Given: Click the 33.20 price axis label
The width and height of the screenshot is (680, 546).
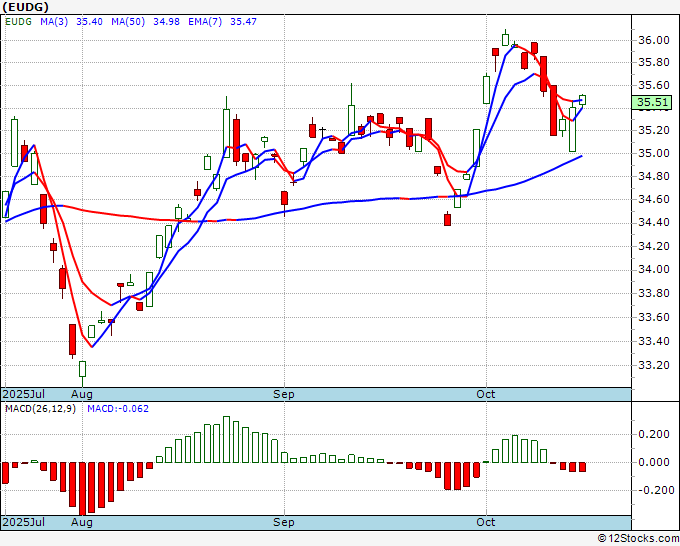Looking at the screenshot, I should pos(654,365).
